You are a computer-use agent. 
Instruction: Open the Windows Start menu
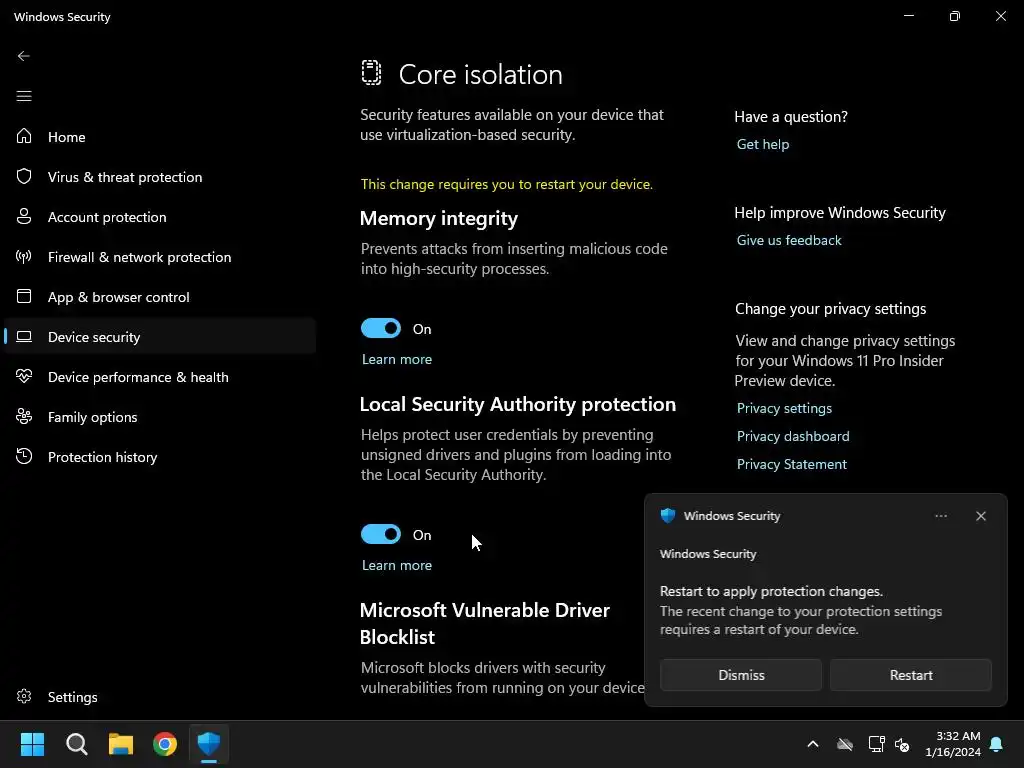(32, 744)
